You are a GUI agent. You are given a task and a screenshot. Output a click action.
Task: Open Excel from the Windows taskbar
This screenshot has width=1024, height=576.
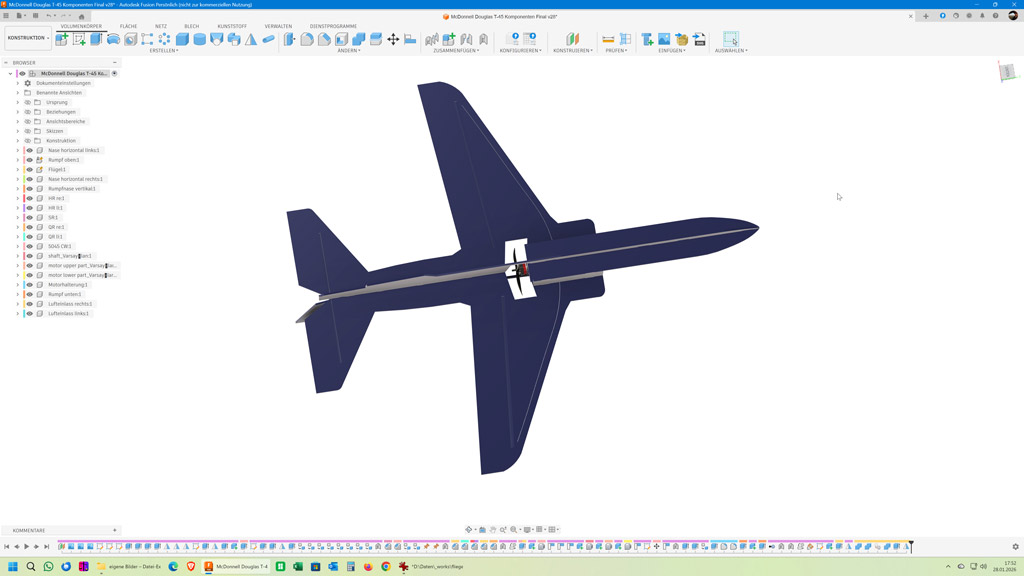click(298, 566)
